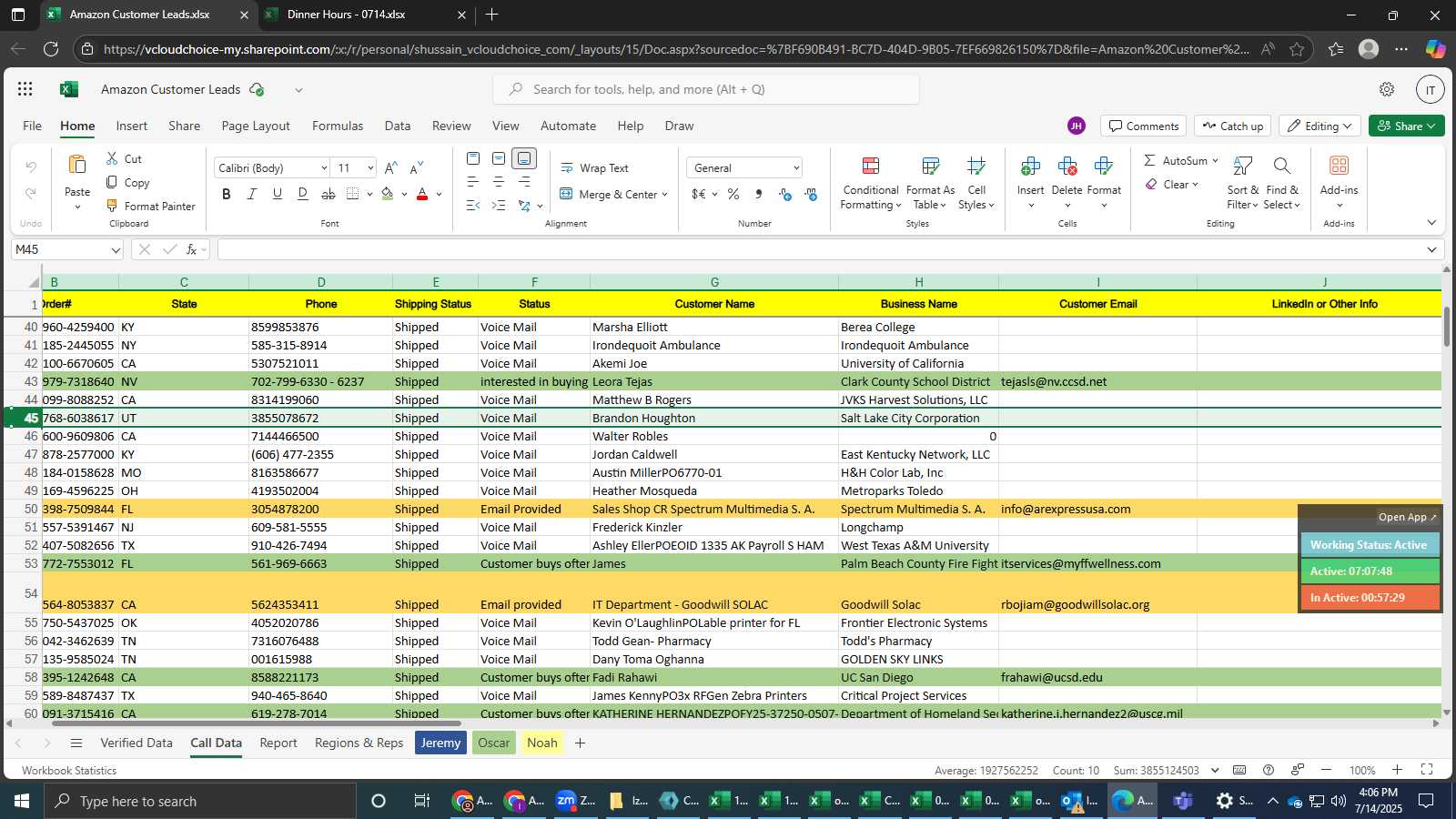1456x819 pixels.
Task: Expand the Name Box dropdown
Action: pyautogui.click(x=116, y=249)
